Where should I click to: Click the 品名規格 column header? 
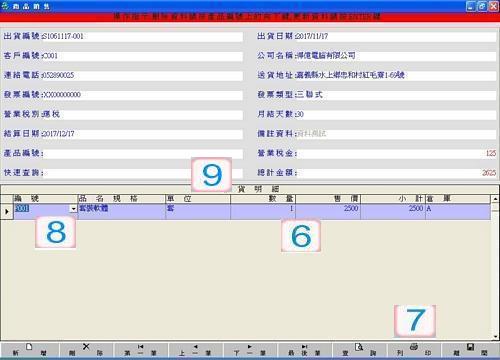122,199
